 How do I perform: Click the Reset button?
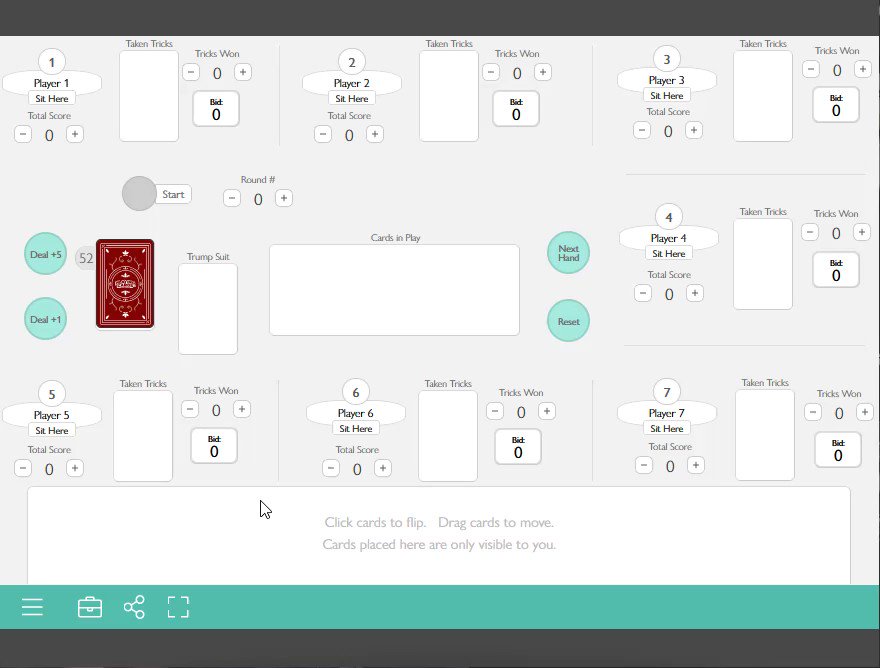[569, 321]
